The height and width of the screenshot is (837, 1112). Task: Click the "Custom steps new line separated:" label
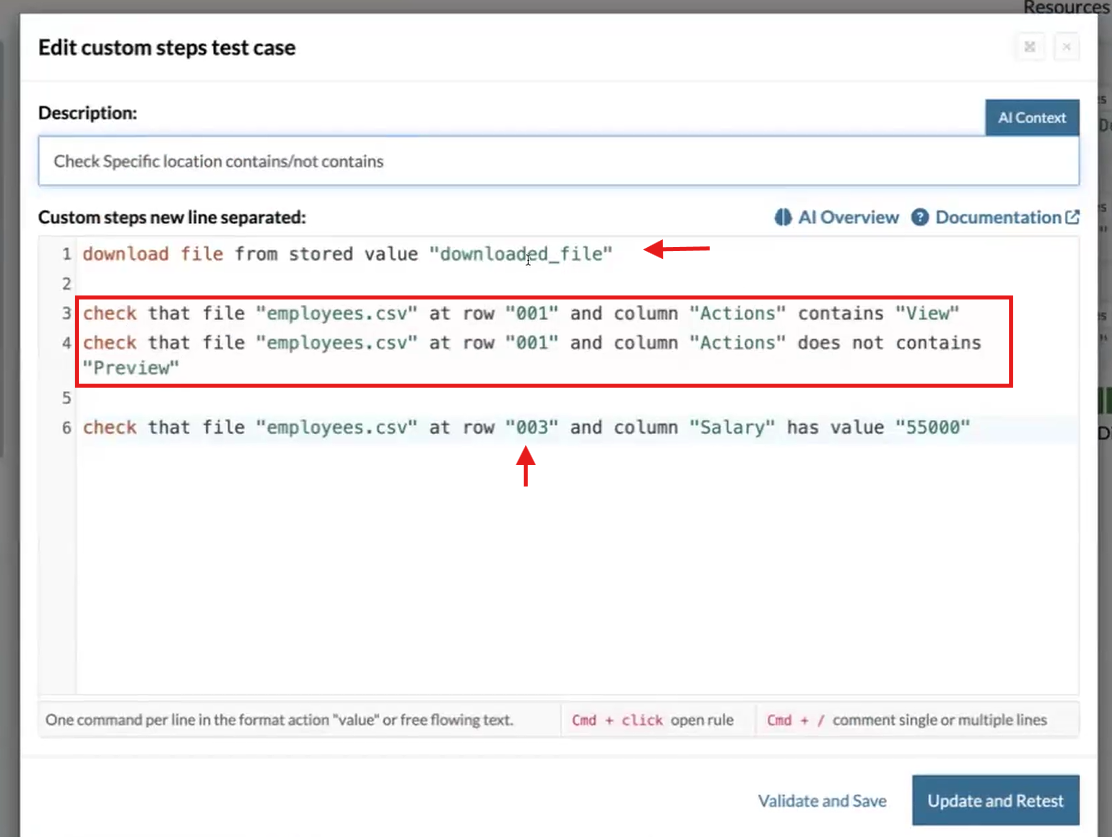point(172,217)
